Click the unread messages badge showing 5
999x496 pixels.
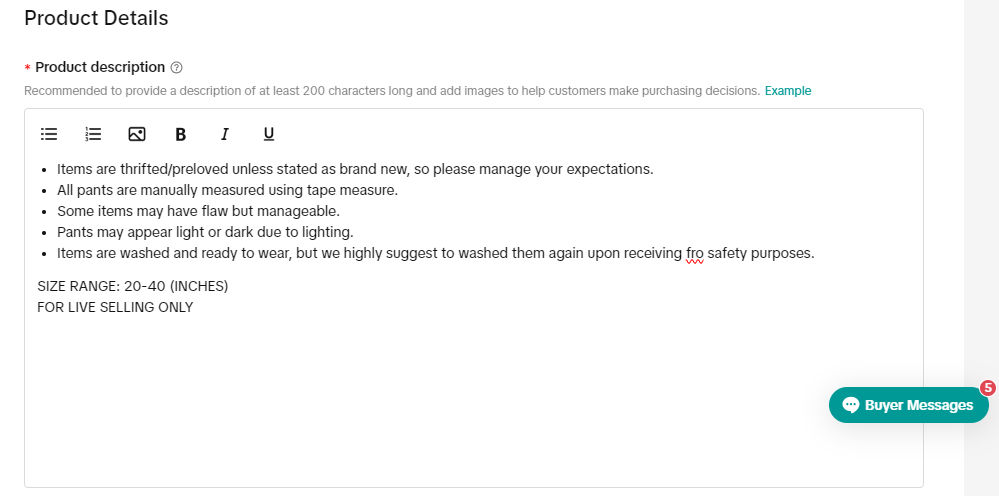coord(987,388)
